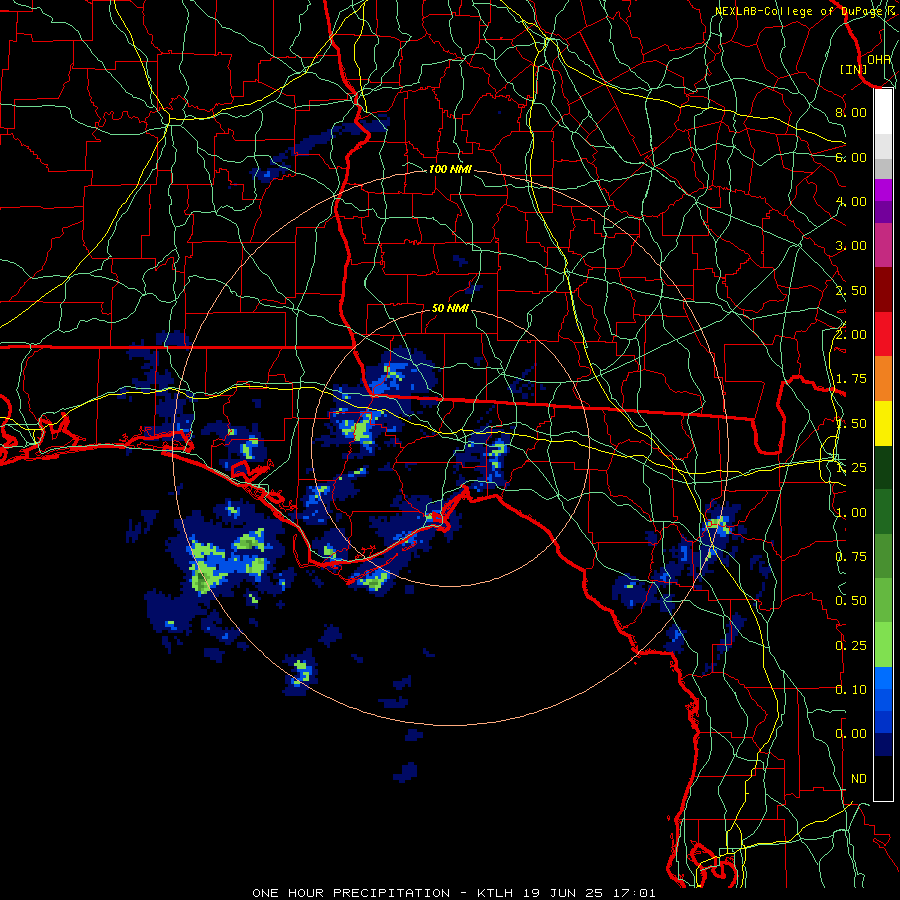Click the '8.00' legend value

(x=851, y=112)
